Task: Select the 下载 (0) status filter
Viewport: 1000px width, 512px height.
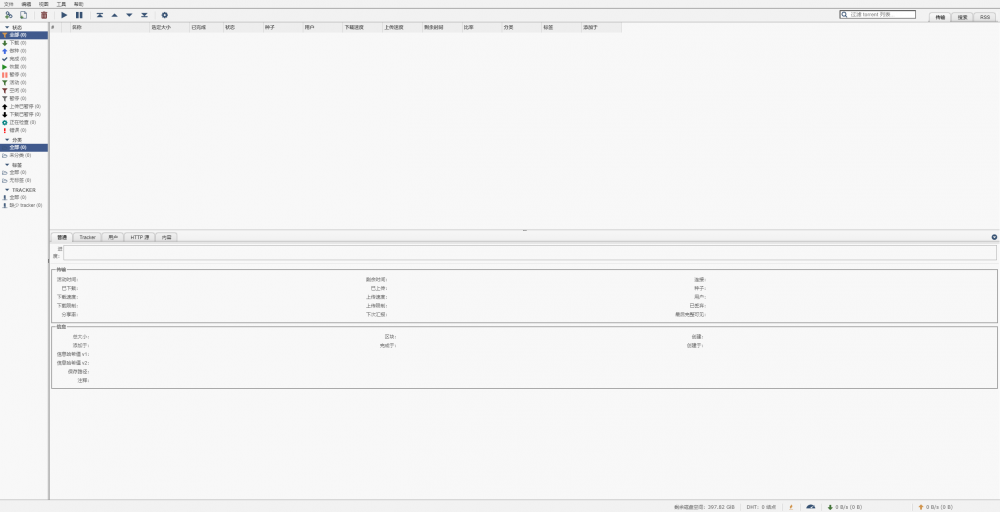Action: [24, 43]
